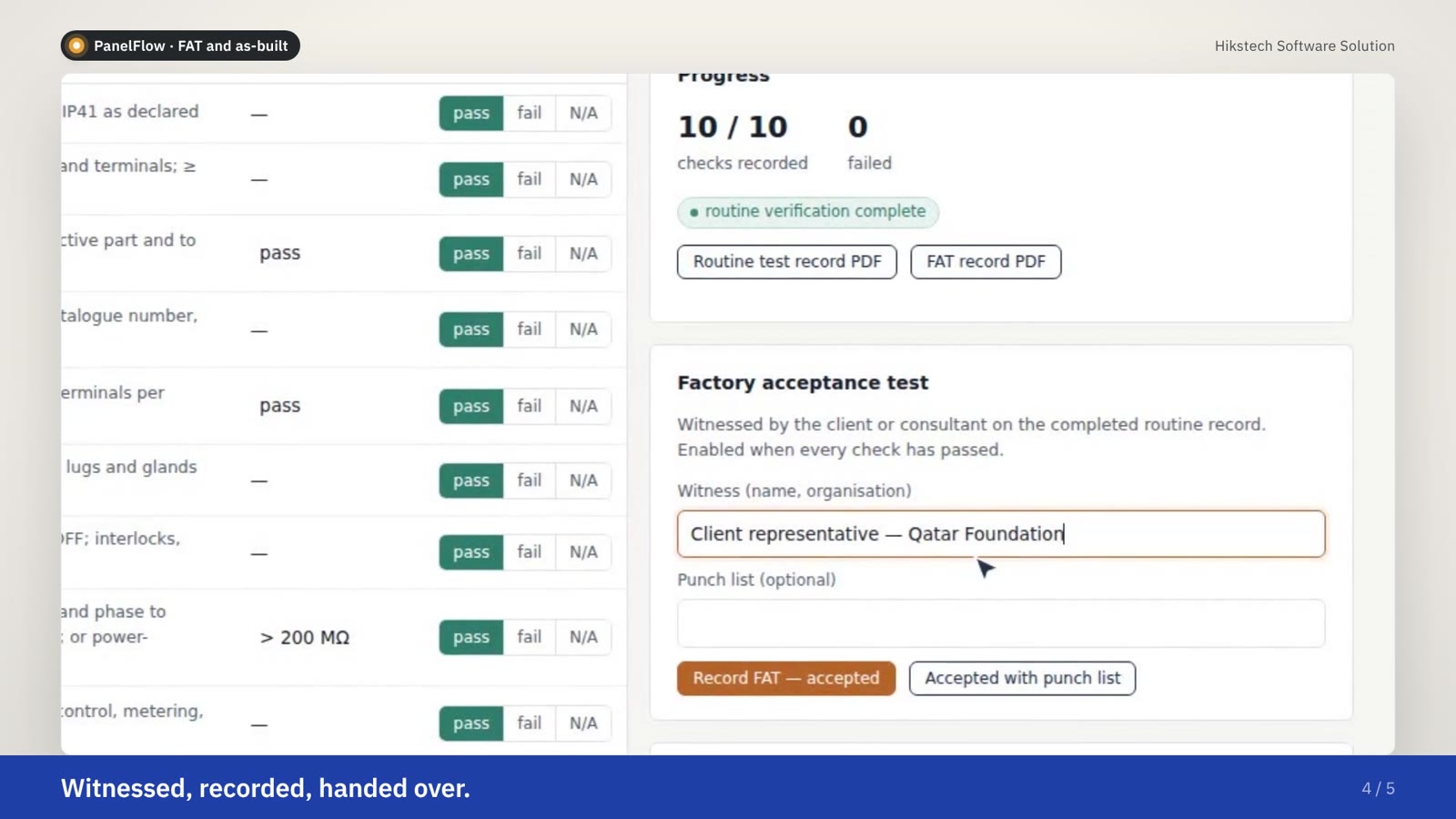Mark catalogue number check as fail

529,329
